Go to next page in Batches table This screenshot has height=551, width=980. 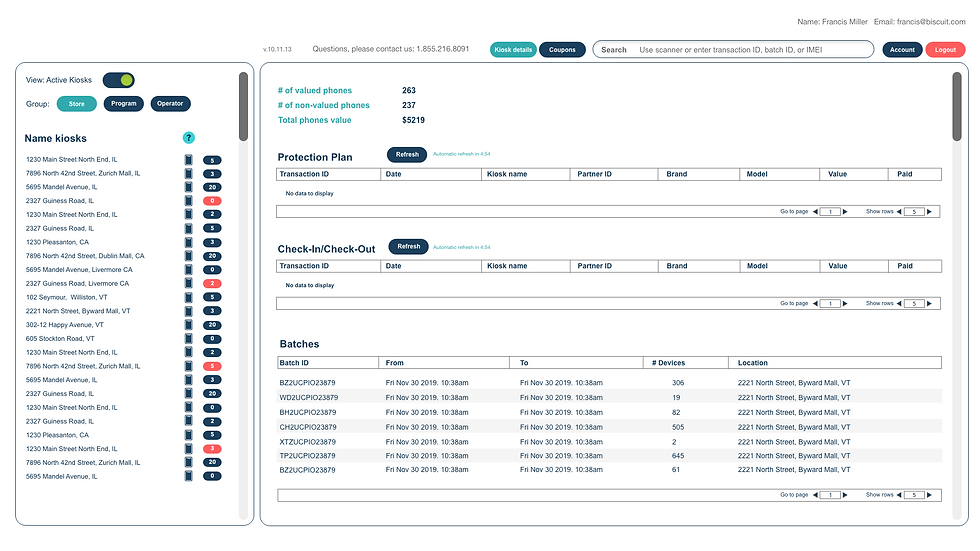(x=845, y=495)
